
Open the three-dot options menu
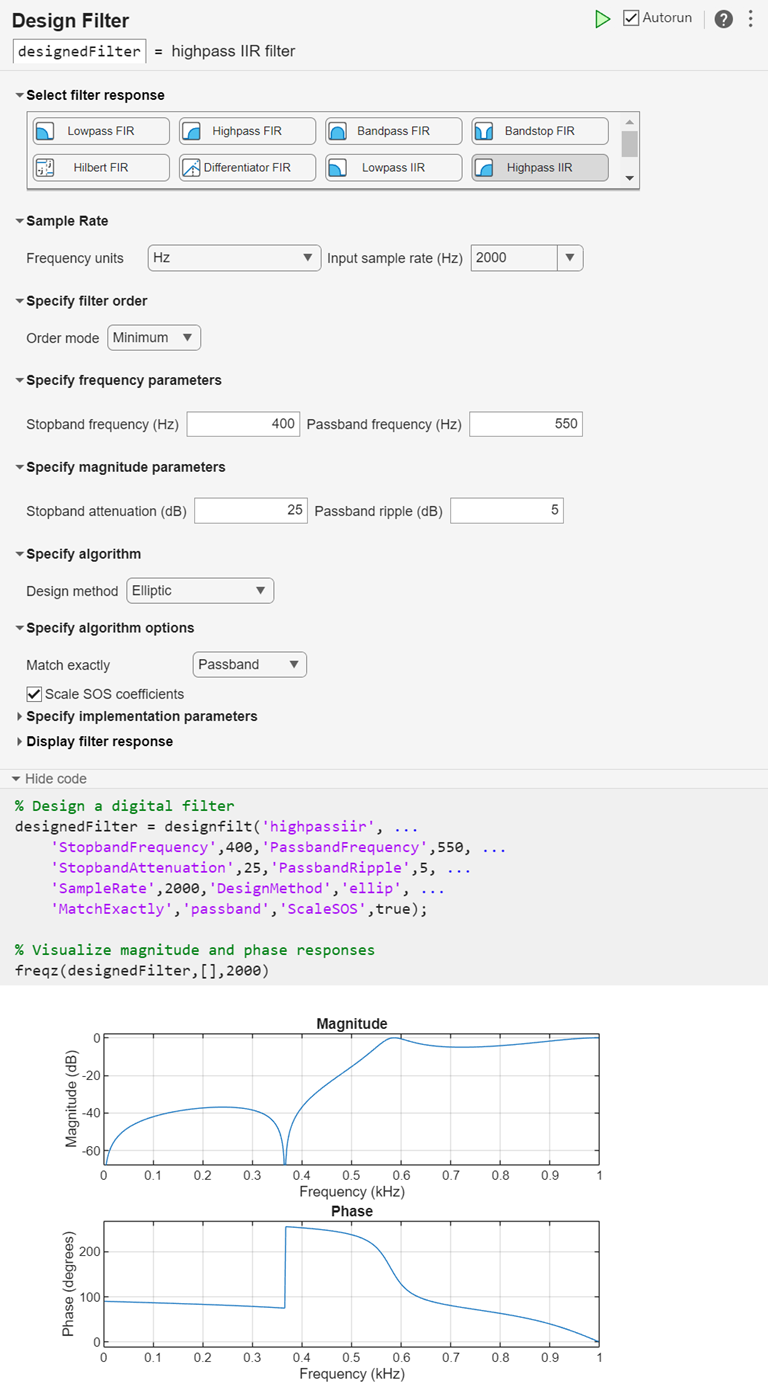(751, 18)
